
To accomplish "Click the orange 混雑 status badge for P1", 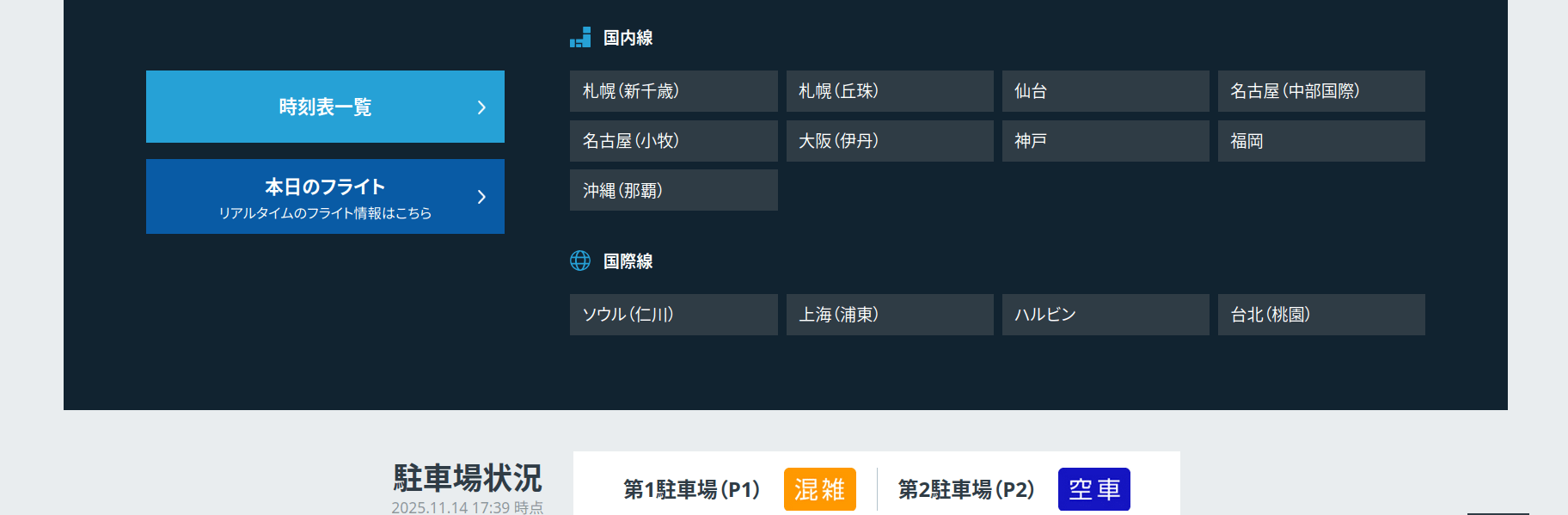I will point(819,489).
